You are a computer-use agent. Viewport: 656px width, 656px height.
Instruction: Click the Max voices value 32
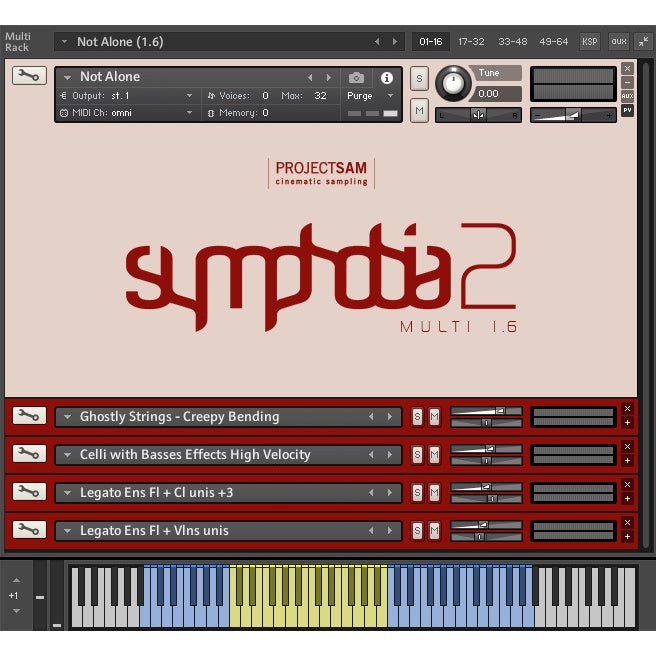(x=320, y=96)
